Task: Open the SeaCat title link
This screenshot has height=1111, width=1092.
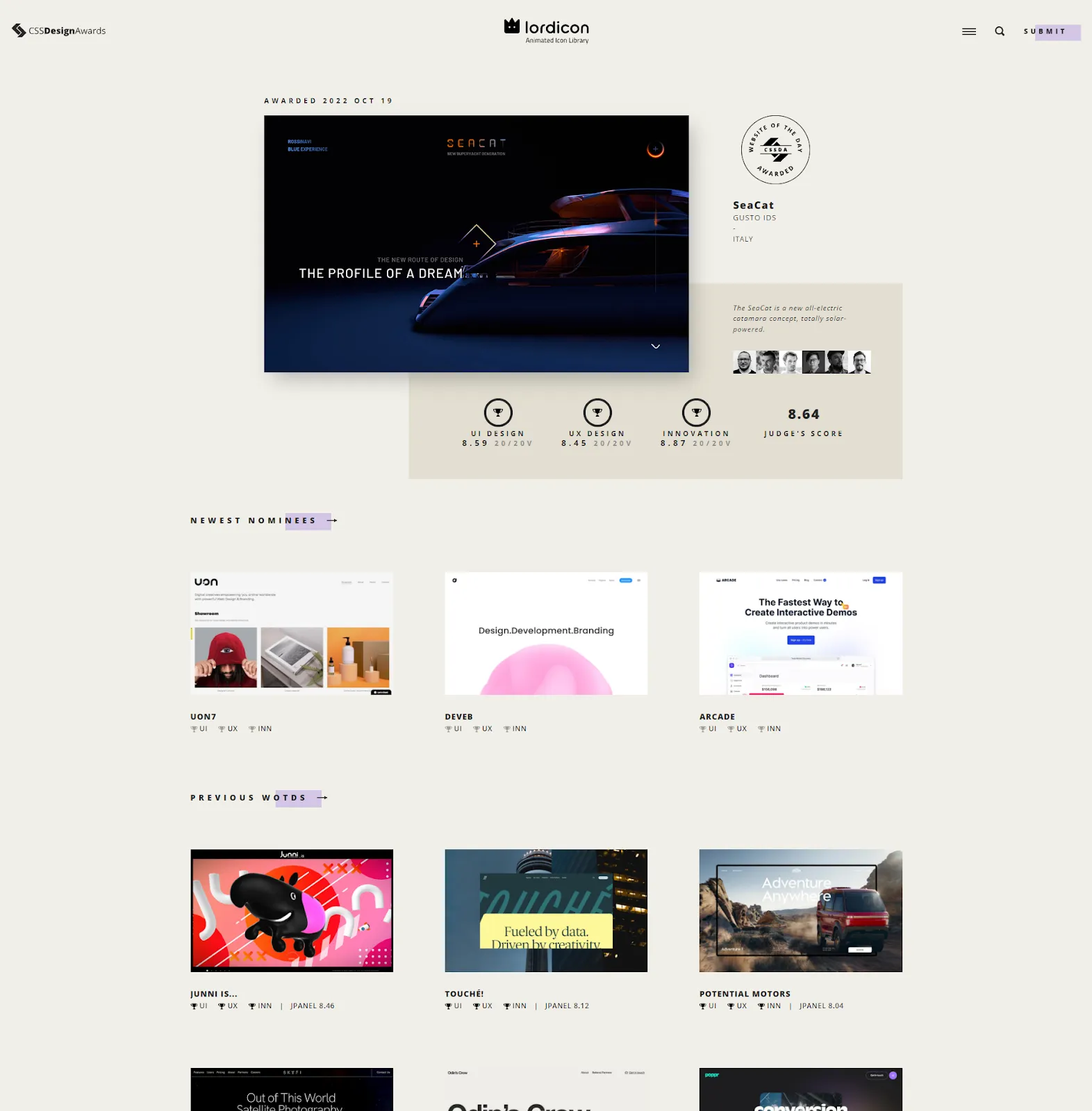Action: pyautogui.click(x=753, y=205)
